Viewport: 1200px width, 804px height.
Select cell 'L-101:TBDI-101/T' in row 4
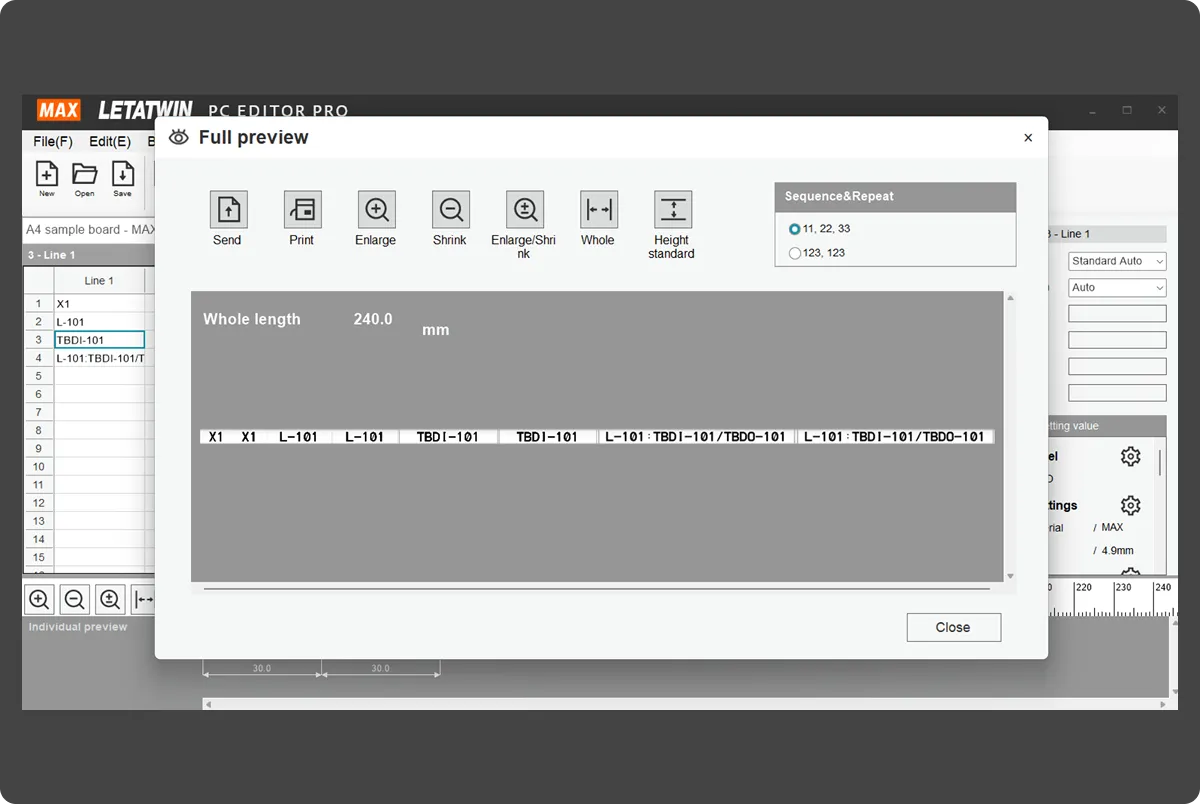pos(99,358)
